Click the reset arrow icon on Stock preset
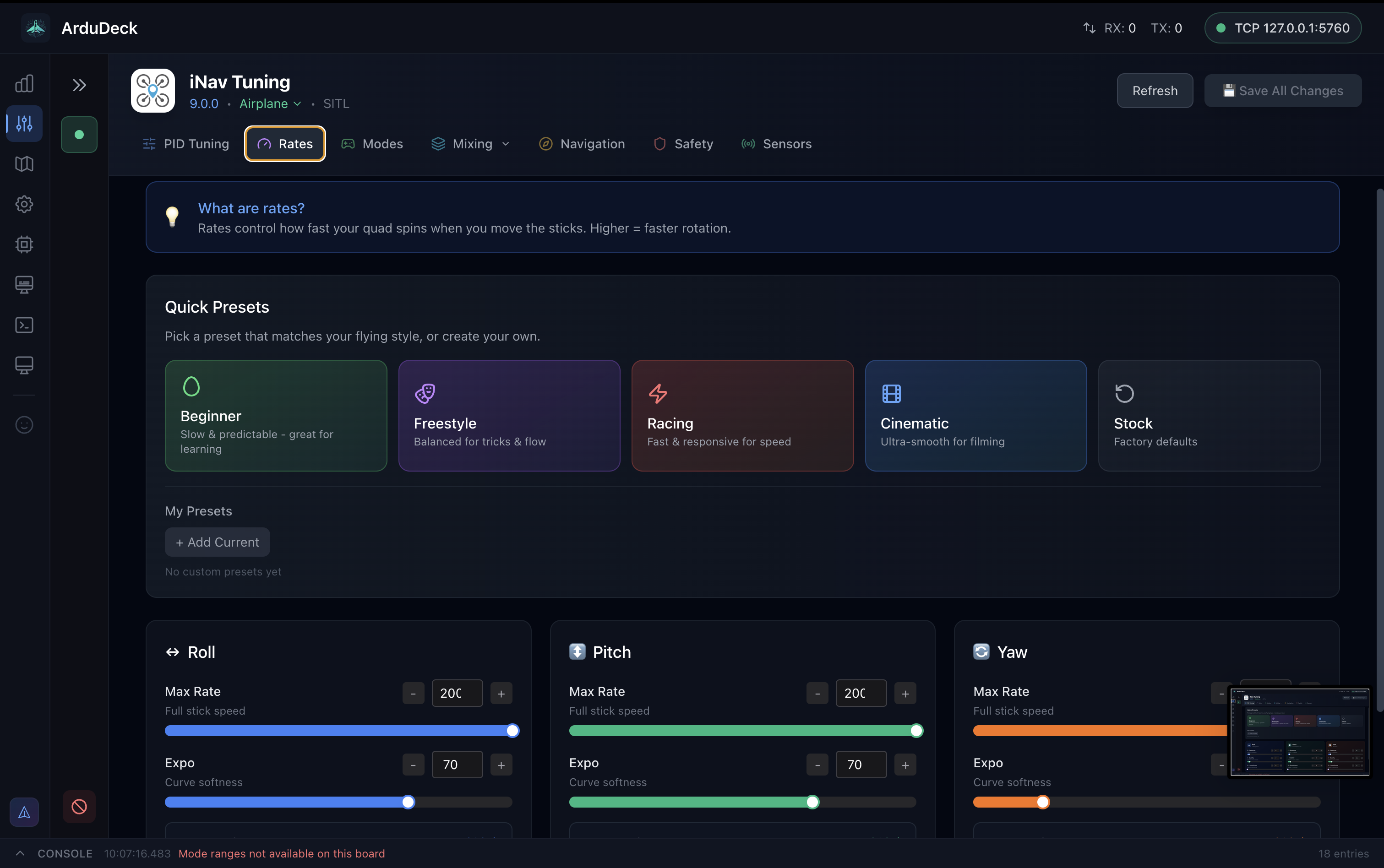This screenshot has width=1384, height=868. coord(1124,393)
